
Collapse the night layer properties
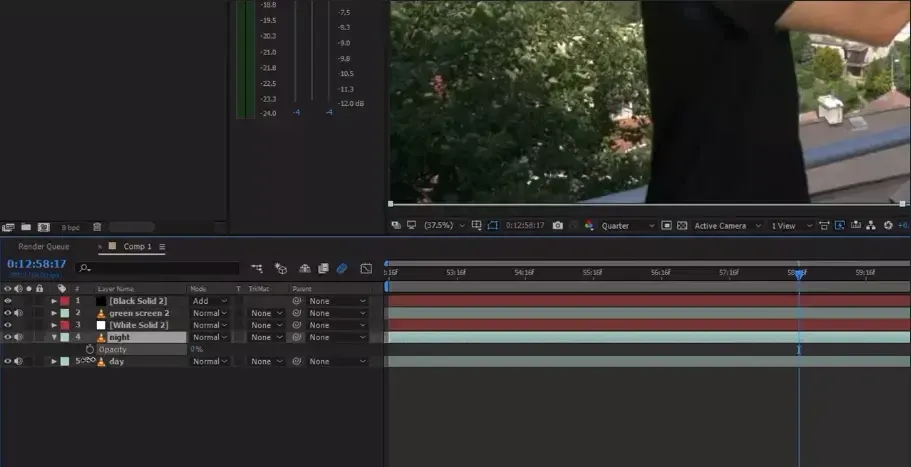54,337
